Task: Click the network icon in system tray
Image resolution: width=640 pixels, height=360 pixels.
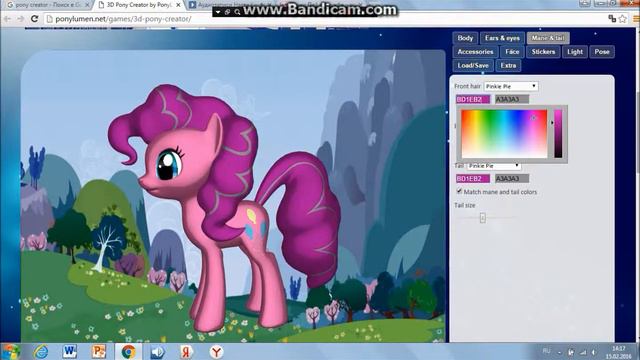Action: click(583, 352)
